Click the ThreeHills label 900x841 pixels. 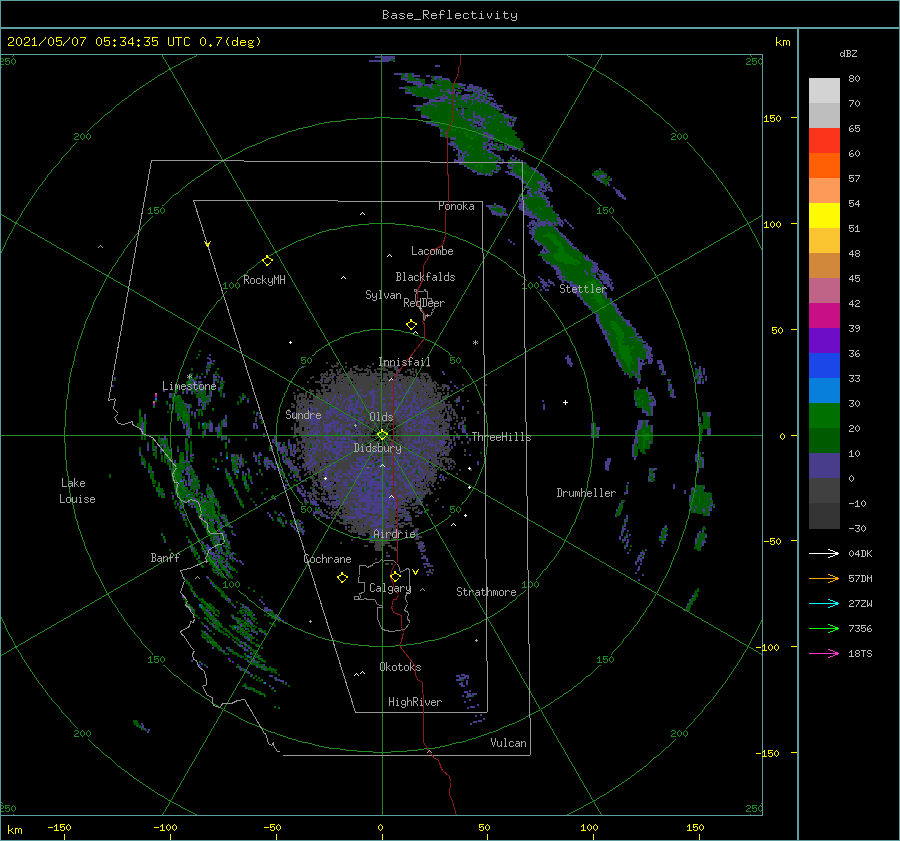(501, 437)
